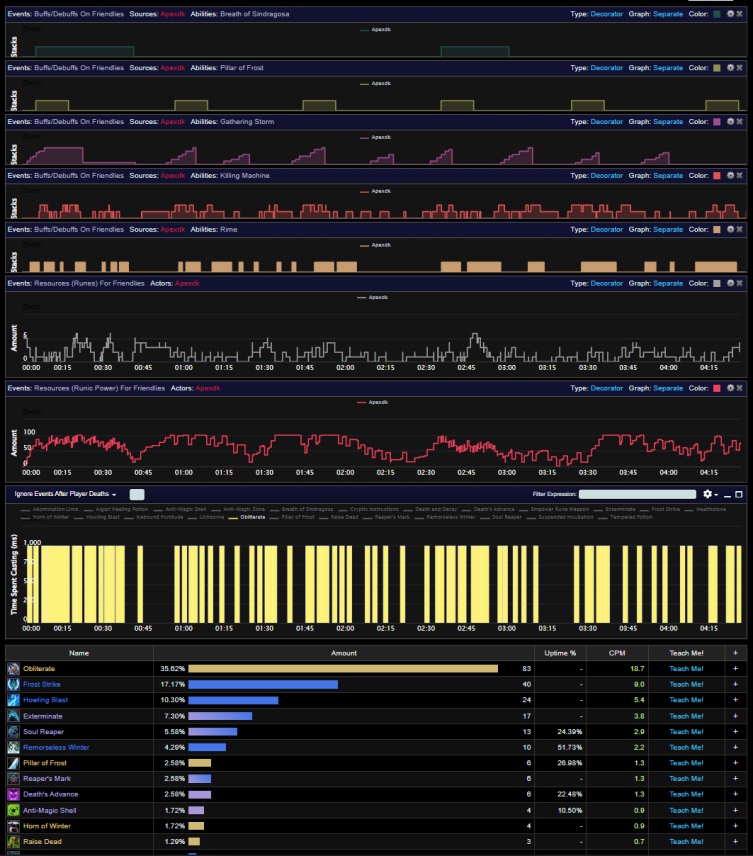Click the Exterminate ability icon
Image resolution: width=753 pixels, height=856 pixels.
point(14,716)
